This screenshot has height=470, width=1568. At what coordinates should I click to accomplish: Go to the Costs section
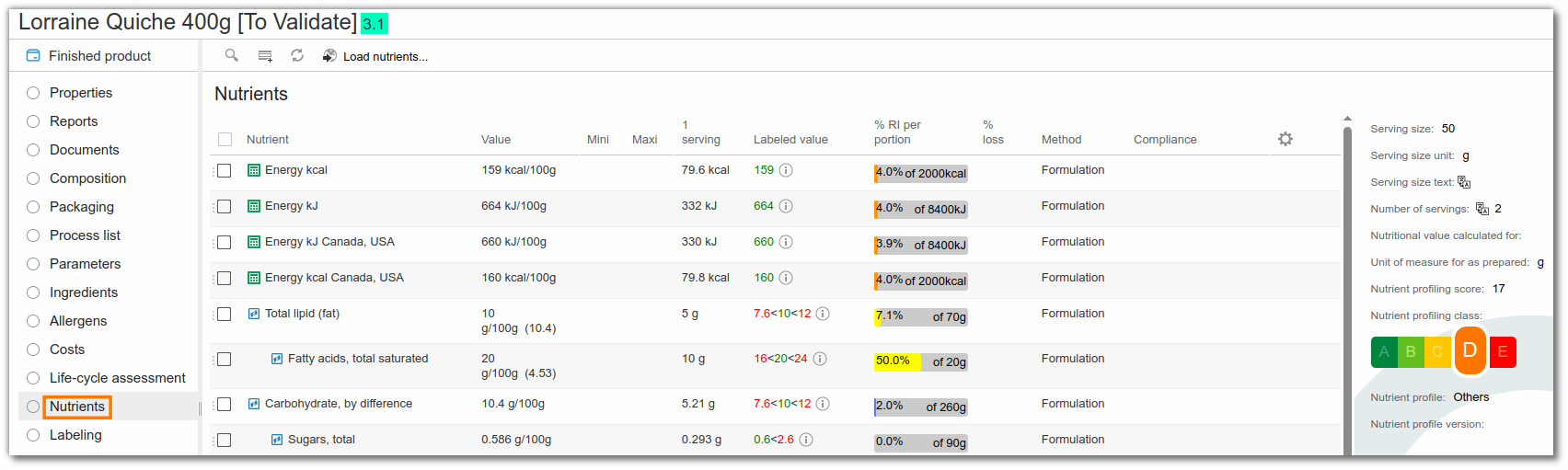(67, 350)
